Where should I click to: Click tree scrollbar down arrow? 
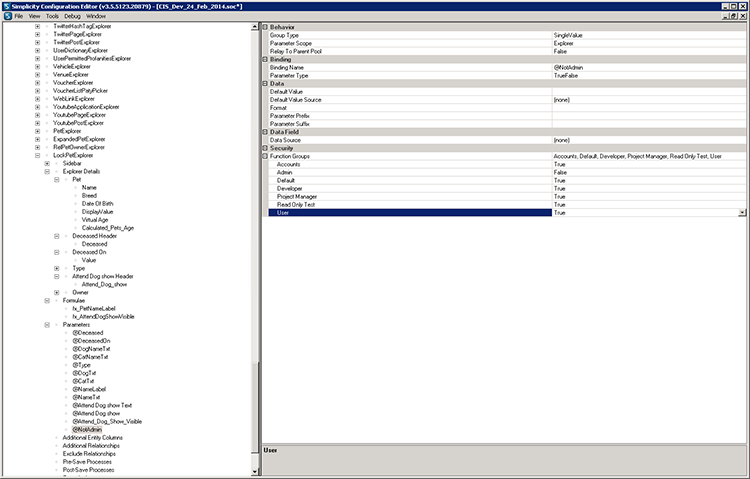click(254, 471)
